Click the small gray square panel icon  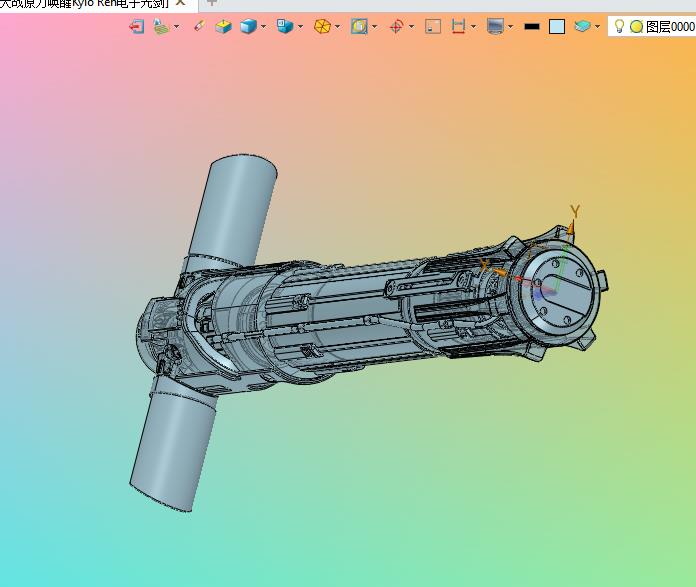pyautogui.click(x=433, y=27)
